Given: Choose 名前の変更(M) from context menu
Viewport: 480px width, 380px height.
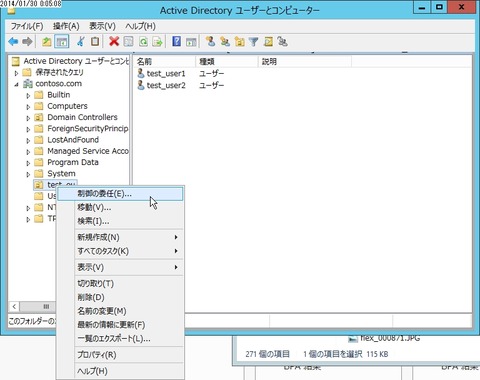Looking at the screenshot, I should click(120, 311).
